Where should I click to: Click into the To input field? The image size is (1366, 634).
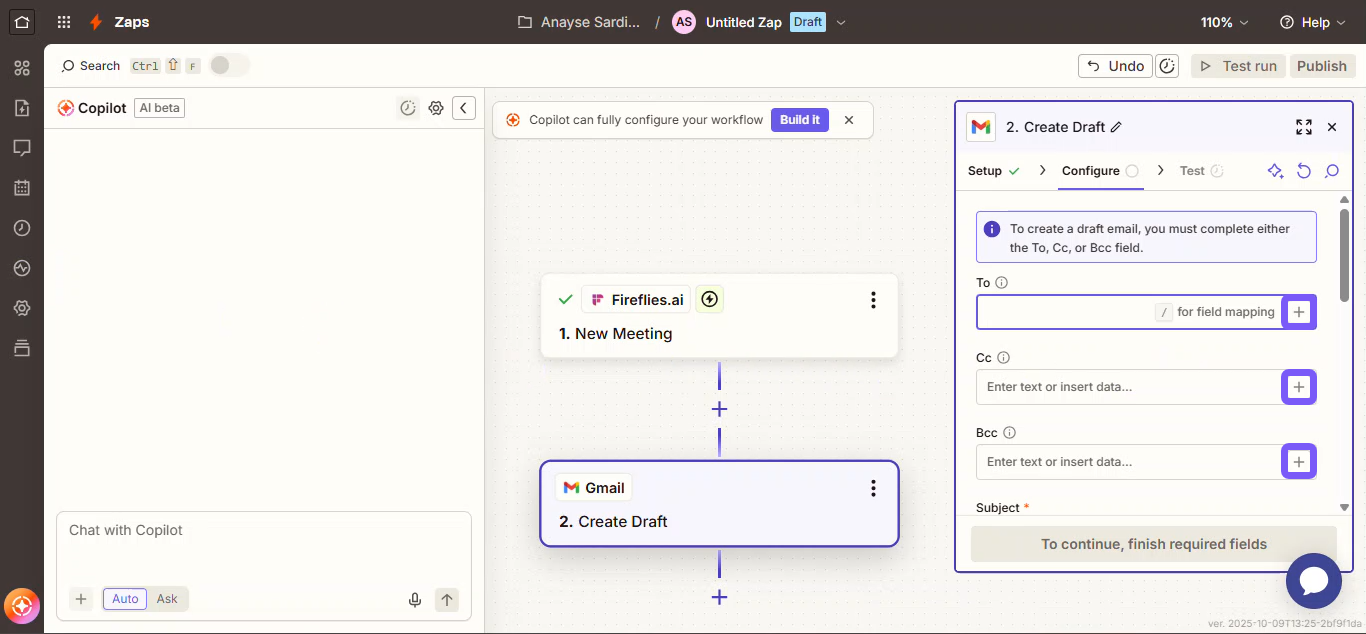(1129, 312)
